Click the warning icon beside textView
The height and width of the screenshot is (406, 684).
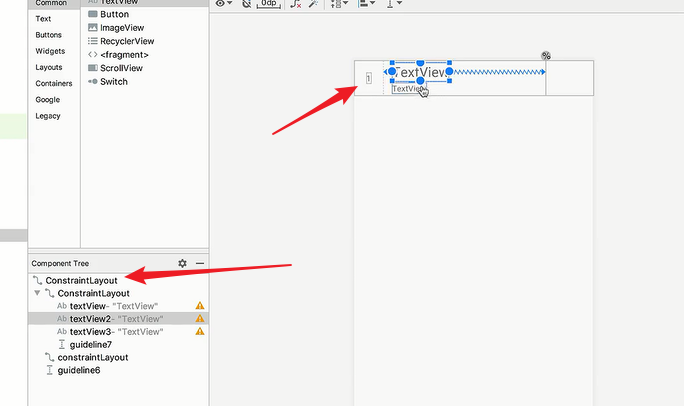pyautogui.click(x=200, y=306)
